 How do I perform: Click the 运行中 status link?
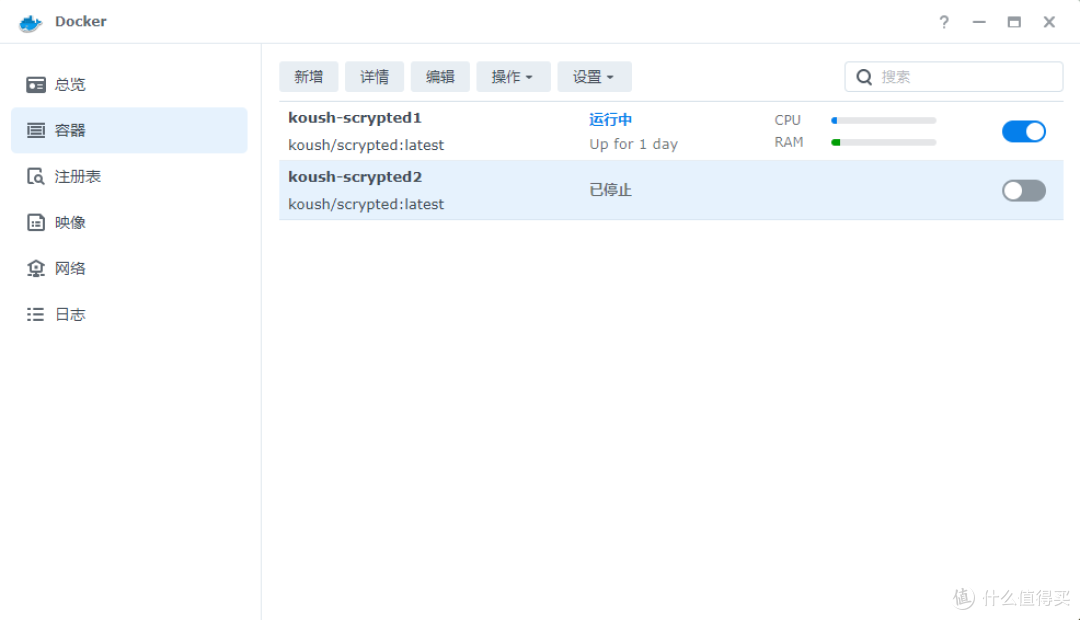[610, 119]
